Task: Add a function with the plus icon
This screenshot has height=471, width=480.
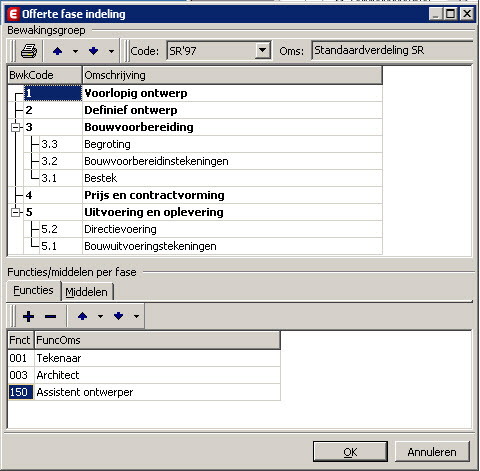Action: (x=28, y=316)
